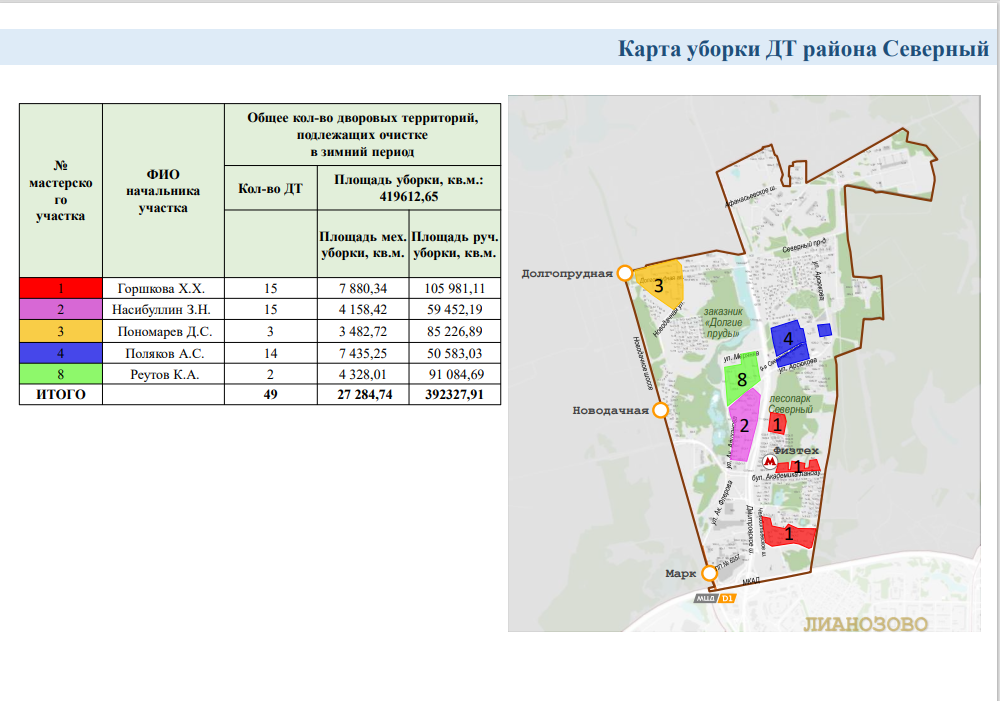The height and width of the screenshot is (701, 1000).
Task: Click the yellow zone 3 on map
Action: pyautogui.click(x=662, y=283)
